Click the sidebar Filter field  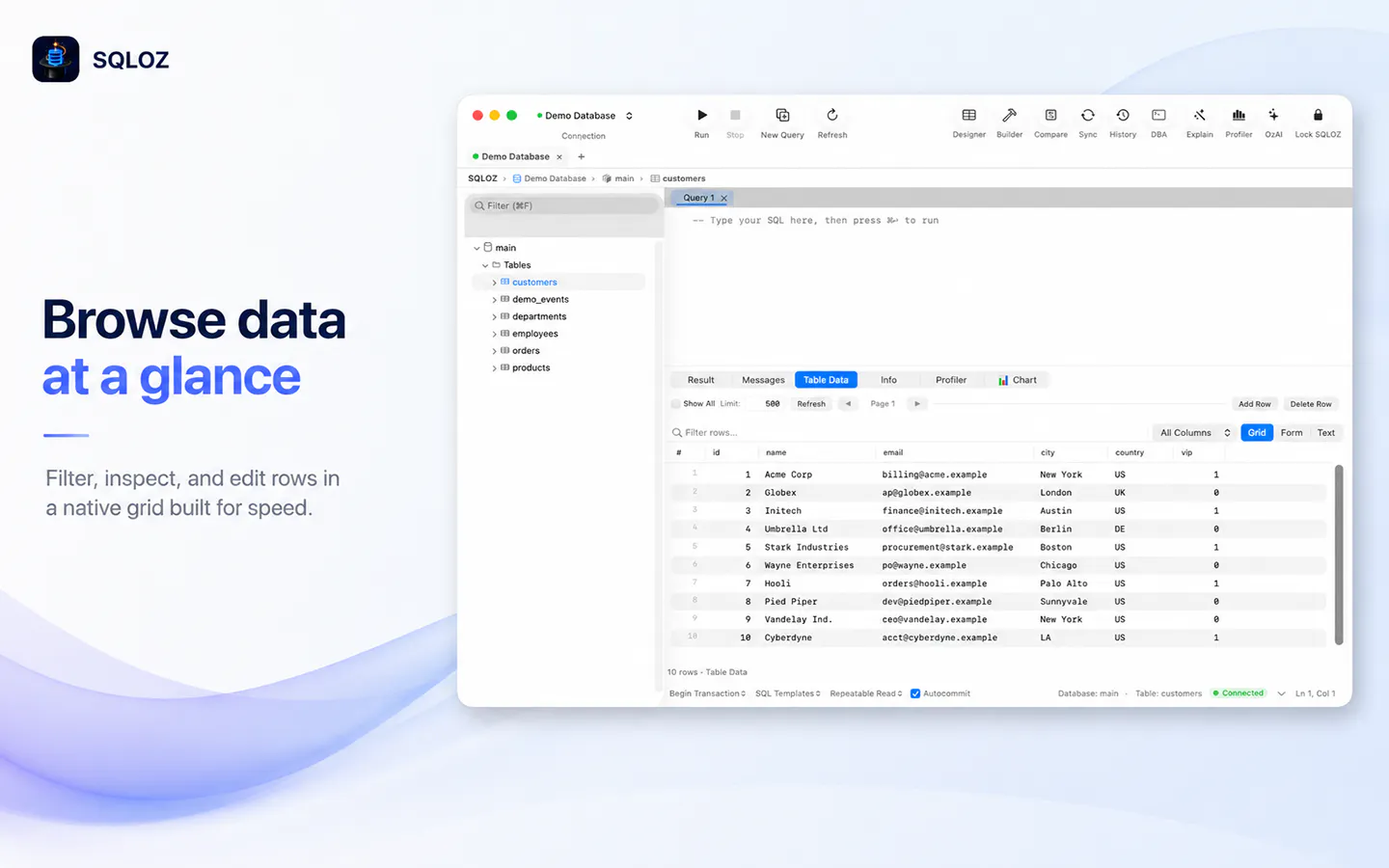(564, 205)
